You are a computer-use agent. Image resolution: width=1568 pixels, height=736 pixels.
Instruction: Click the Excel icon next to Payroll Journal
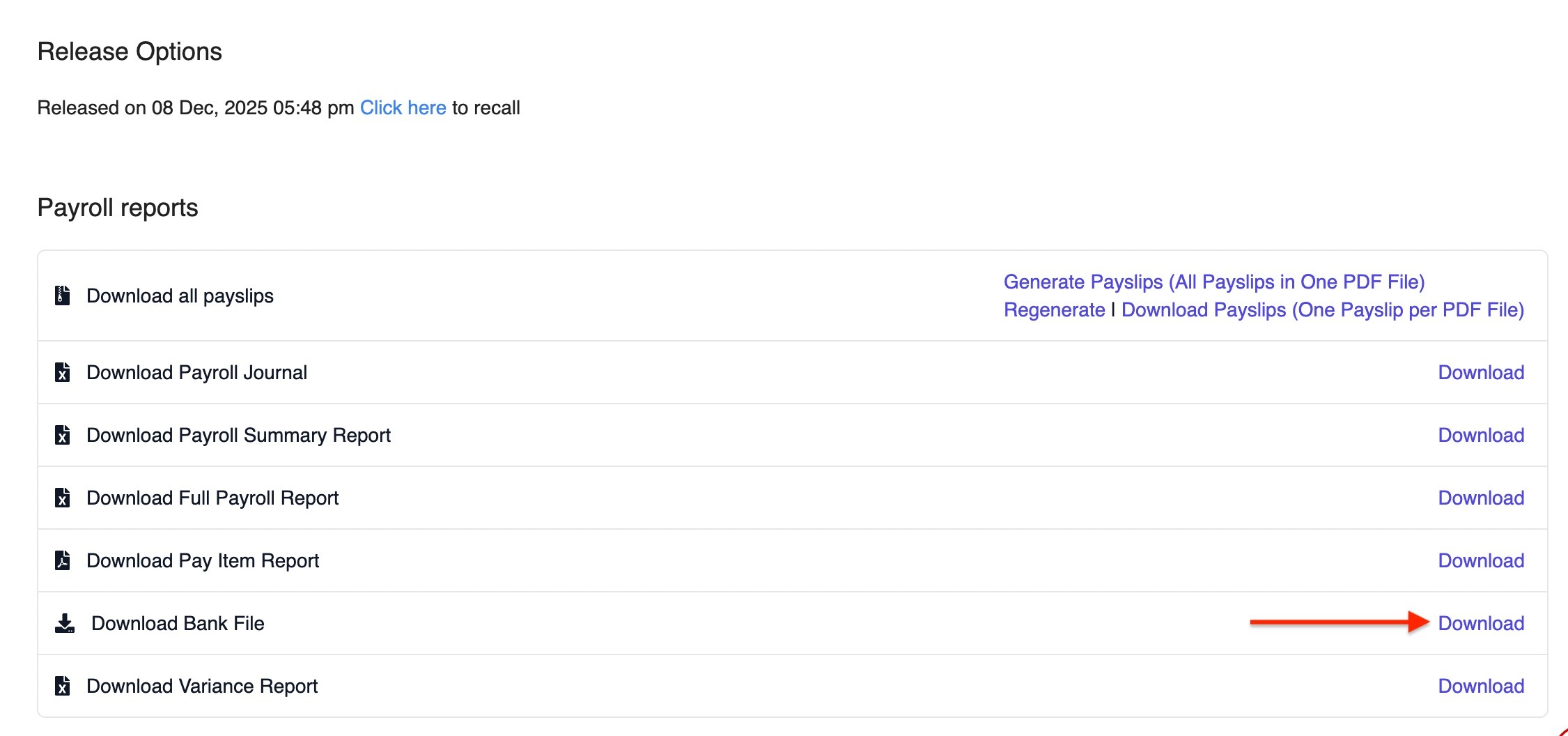62,372
